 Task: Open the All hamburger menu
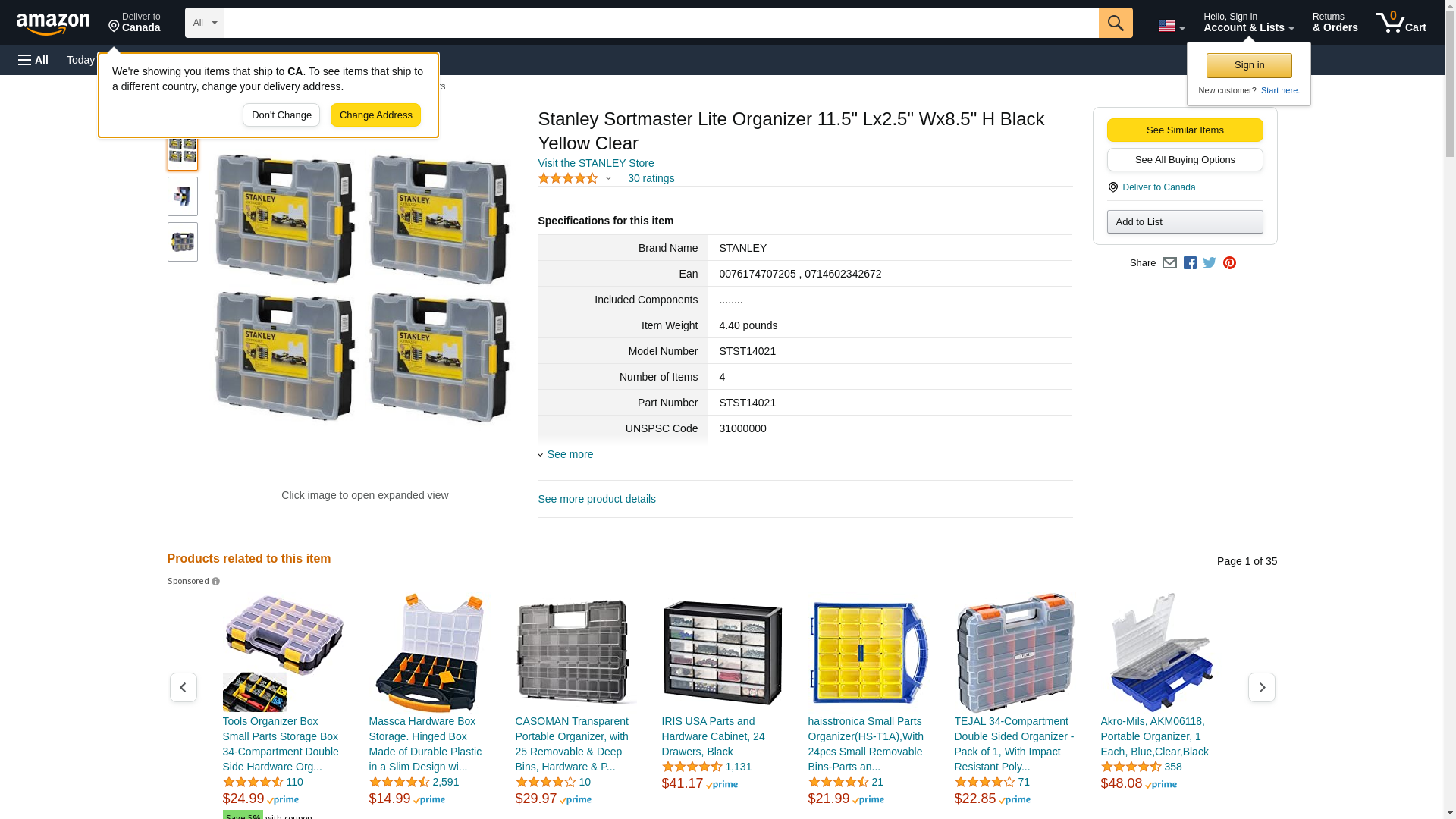[33, 60]
